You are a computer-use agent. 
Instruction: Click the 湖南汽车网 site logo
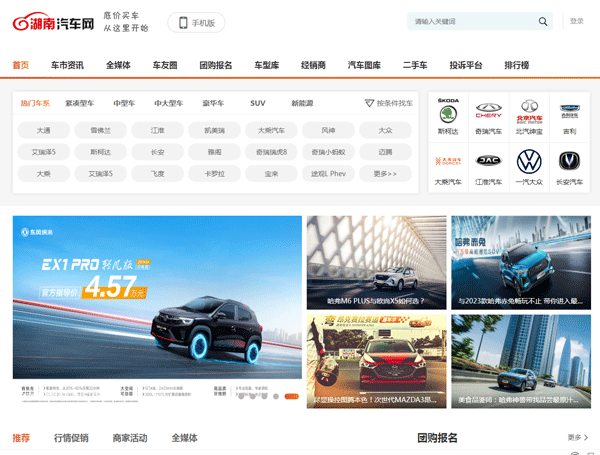click(53, 22)
